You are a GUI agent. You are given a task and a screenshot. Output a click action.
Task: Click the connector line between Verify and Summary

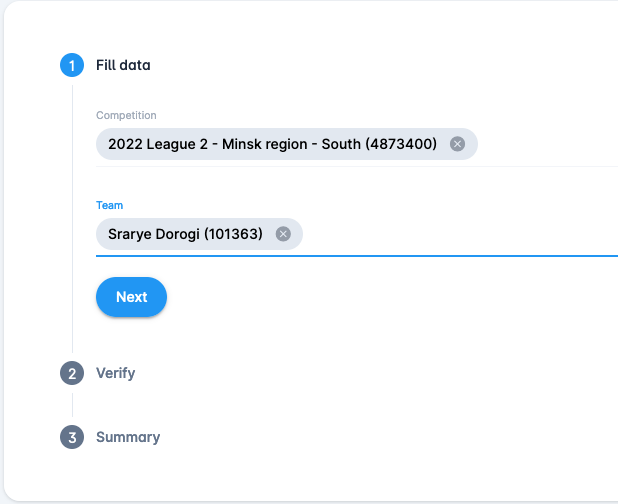tap(72, 405)
